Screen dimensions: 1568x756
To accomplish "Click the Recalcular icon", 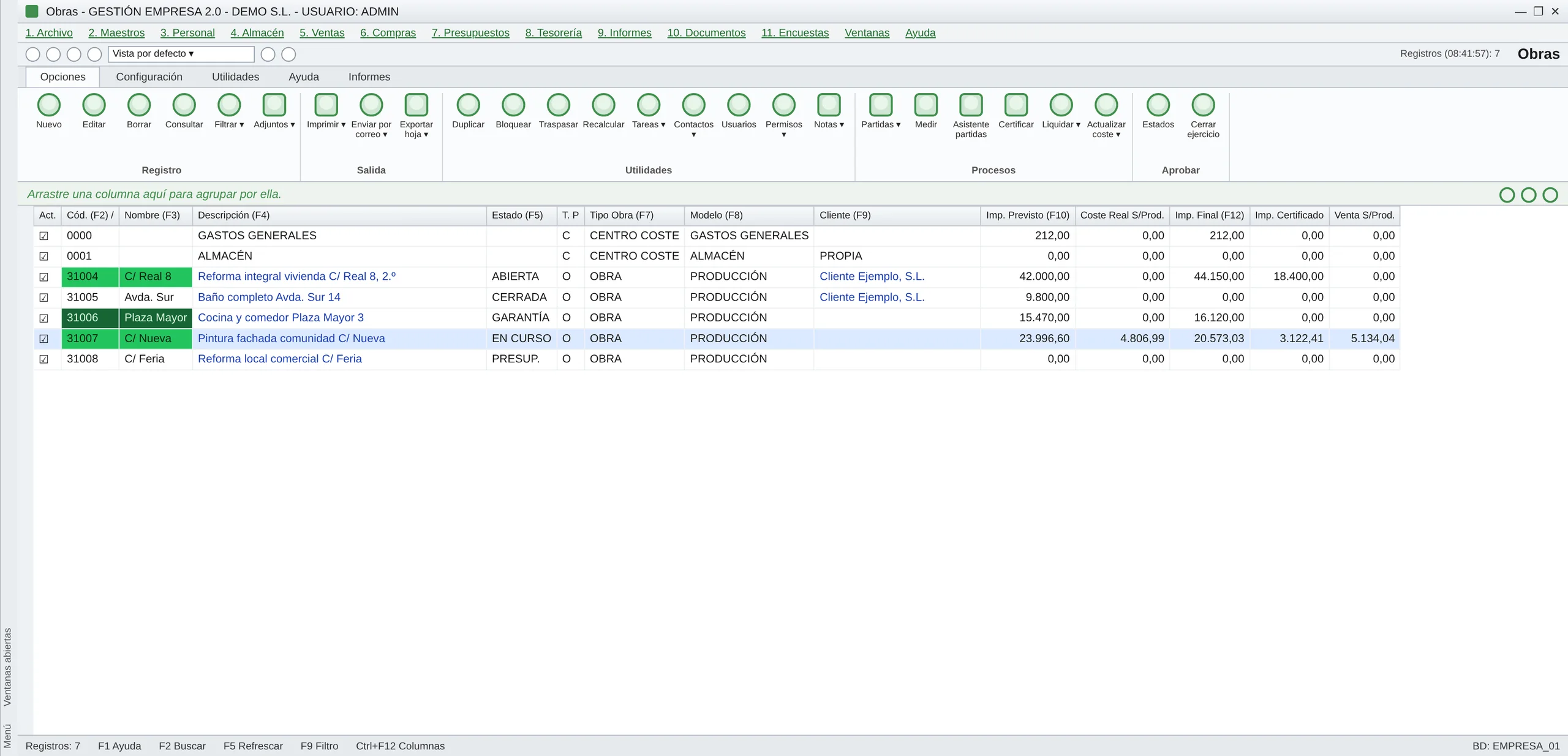I will coord(603,105).
